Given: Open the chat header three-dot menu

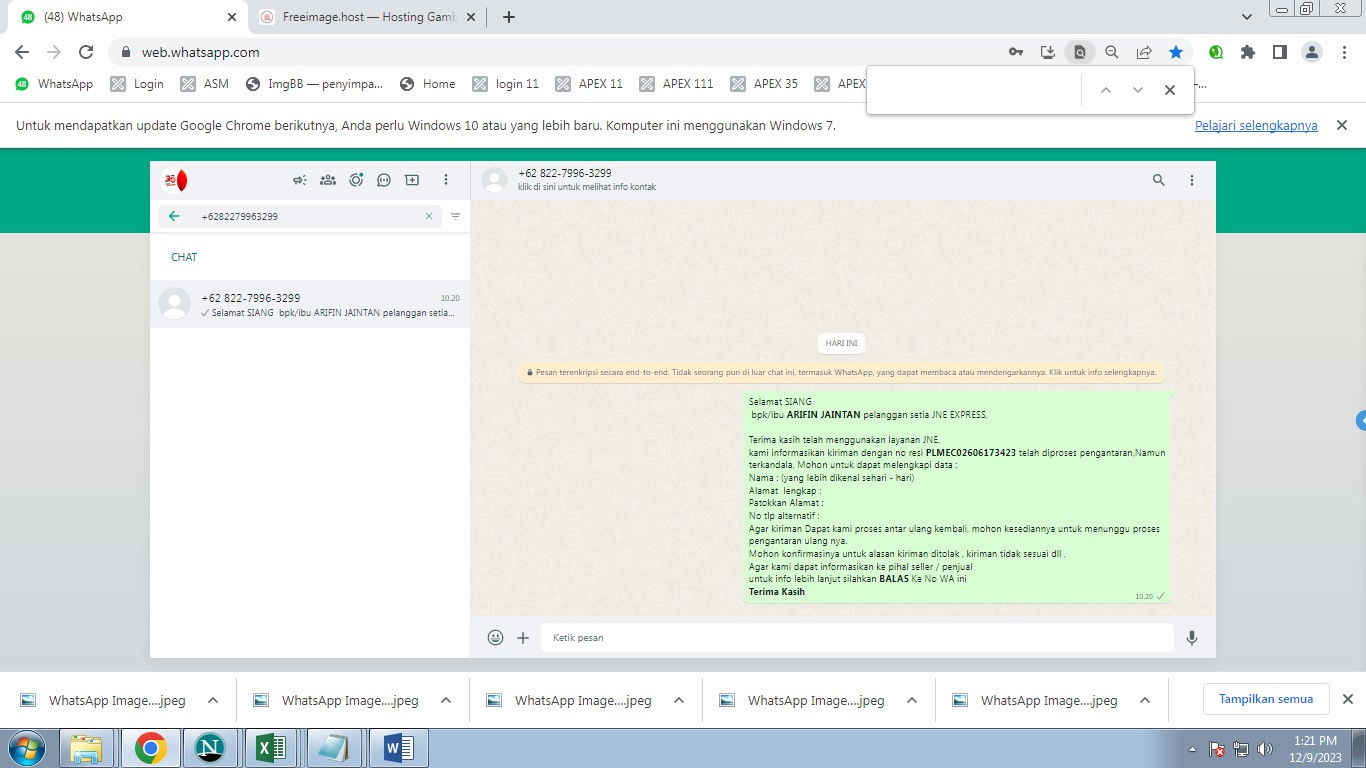Looking at the screenshot, I should [1192, 180].
